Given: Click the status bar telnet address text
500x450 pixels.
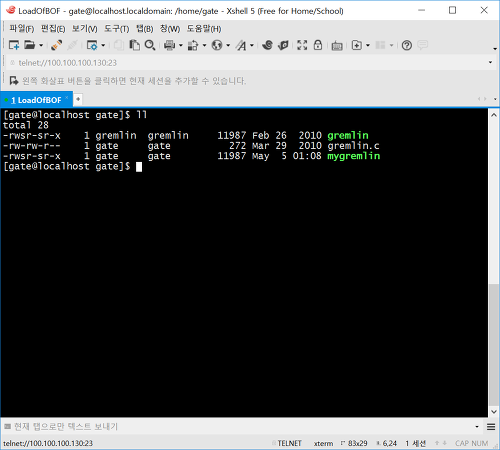Looking at the screenshot, I should pyautogui.click(x=48, y=443).
